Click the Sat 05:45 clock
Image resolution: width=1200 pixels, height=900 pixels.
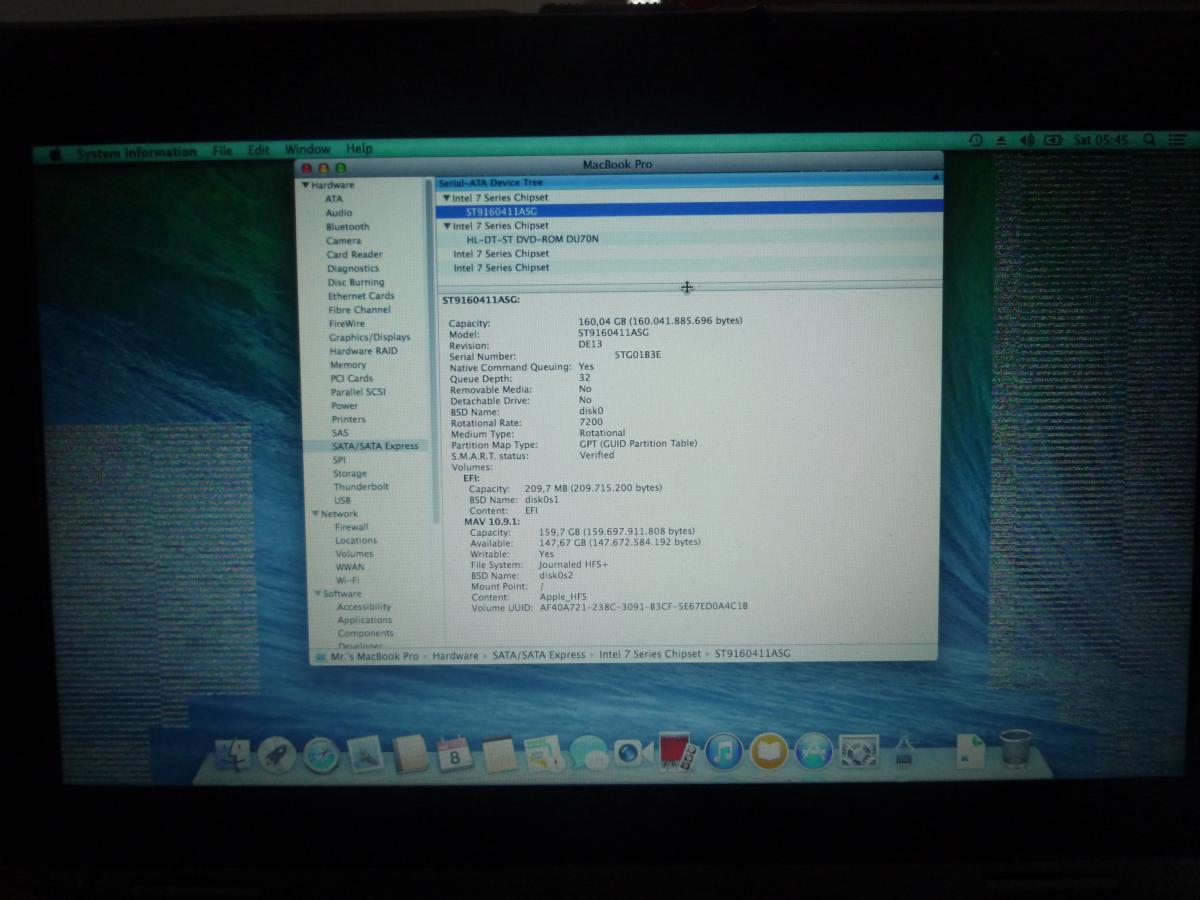pyautogui.click(x=1100, y=140)
